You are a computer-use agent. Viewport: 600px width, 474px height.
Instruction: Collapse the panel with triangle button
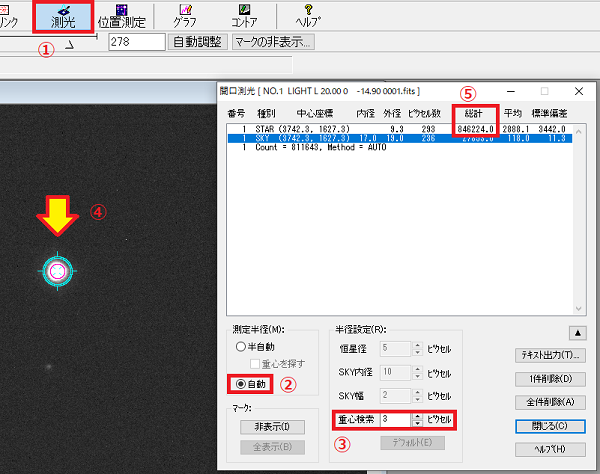578,333
